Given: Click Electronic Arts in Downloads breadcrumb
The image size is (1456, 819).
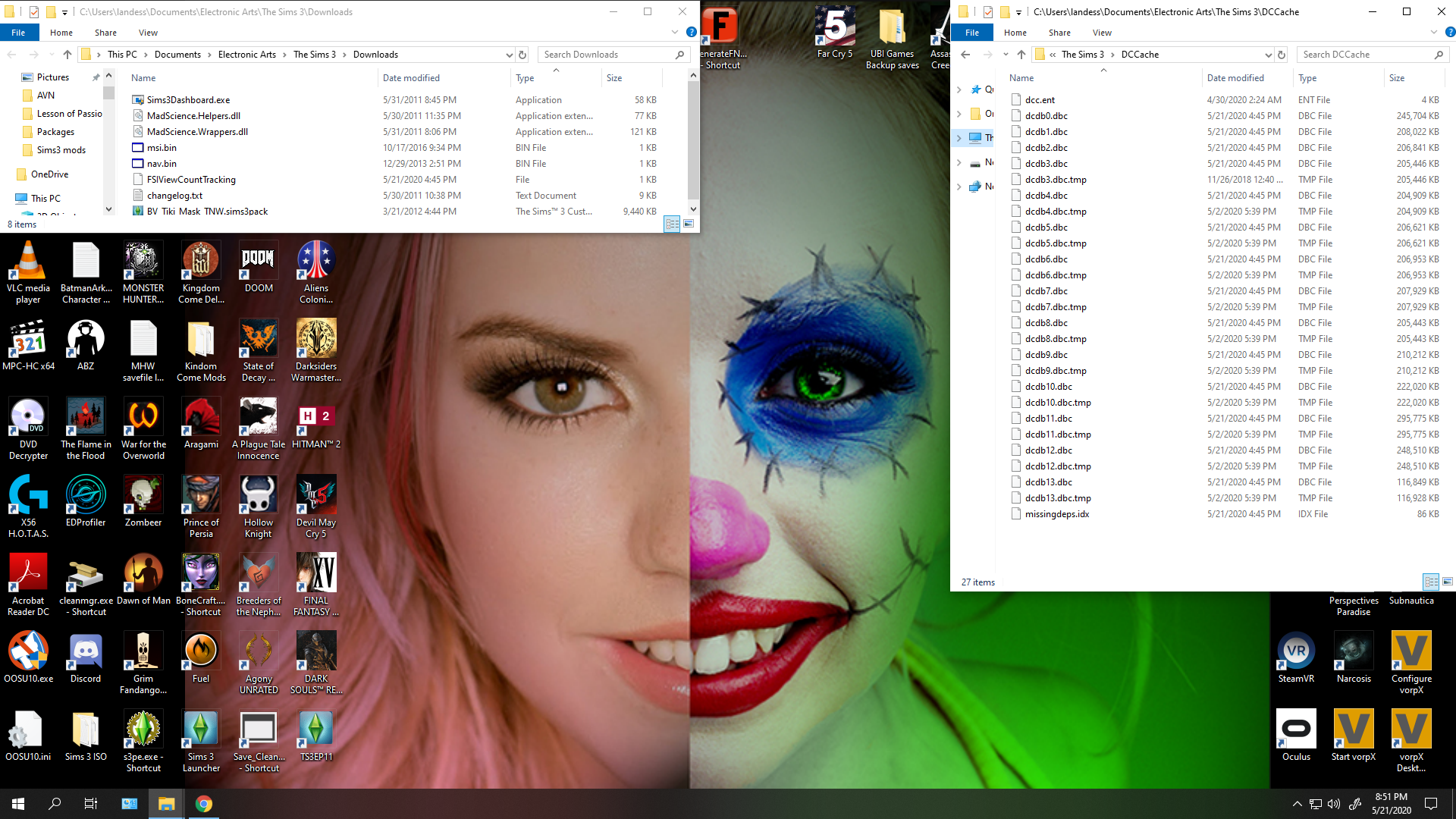Looking at the screenshot, I should (247, 55).
